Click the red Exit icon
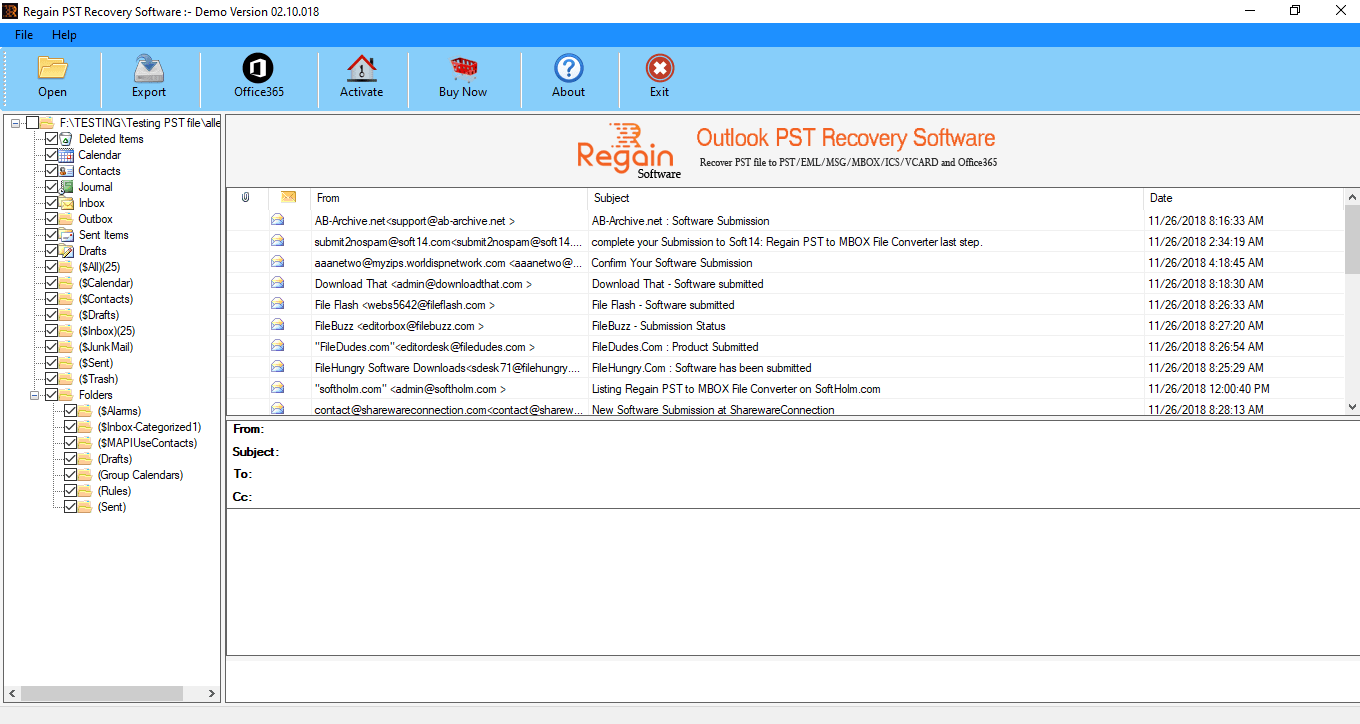 click(659, 68)
